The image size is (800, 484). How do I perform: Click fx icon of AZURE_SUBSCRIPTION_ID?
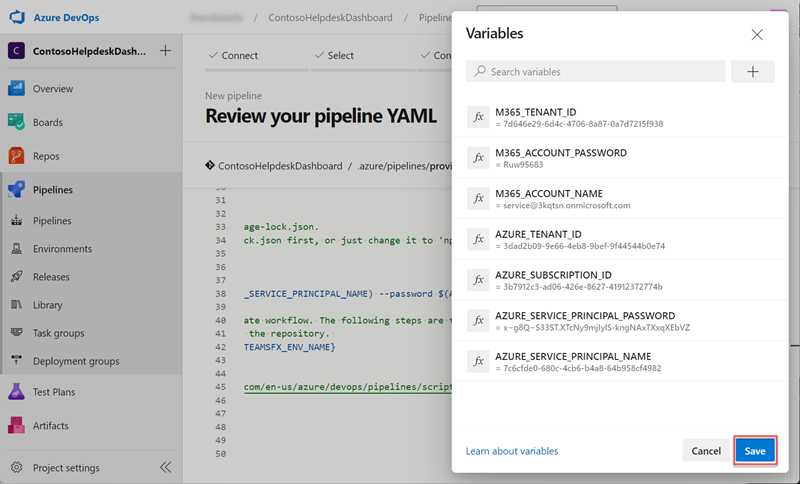tap(478, 280)
